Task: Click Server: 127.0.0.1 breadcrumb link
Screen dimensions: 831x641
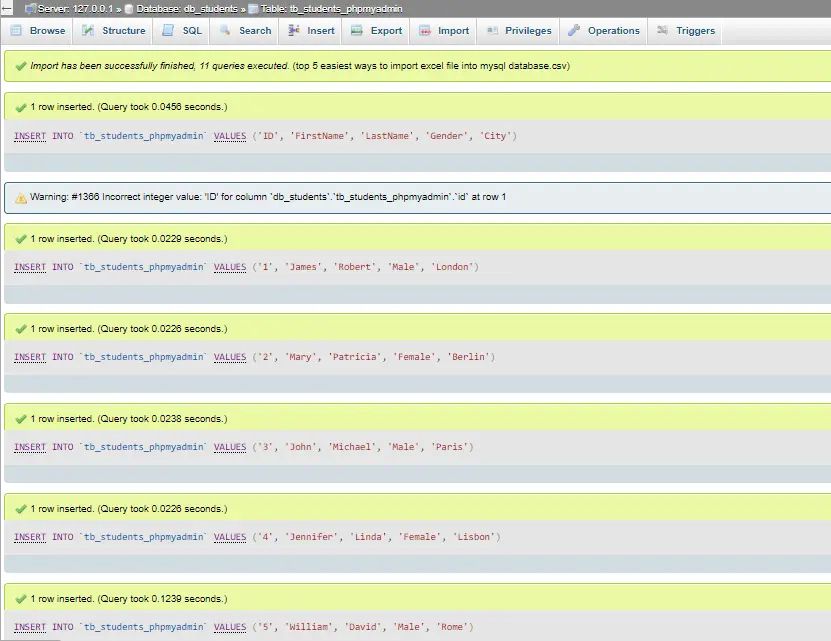Action: pos(75,8)
